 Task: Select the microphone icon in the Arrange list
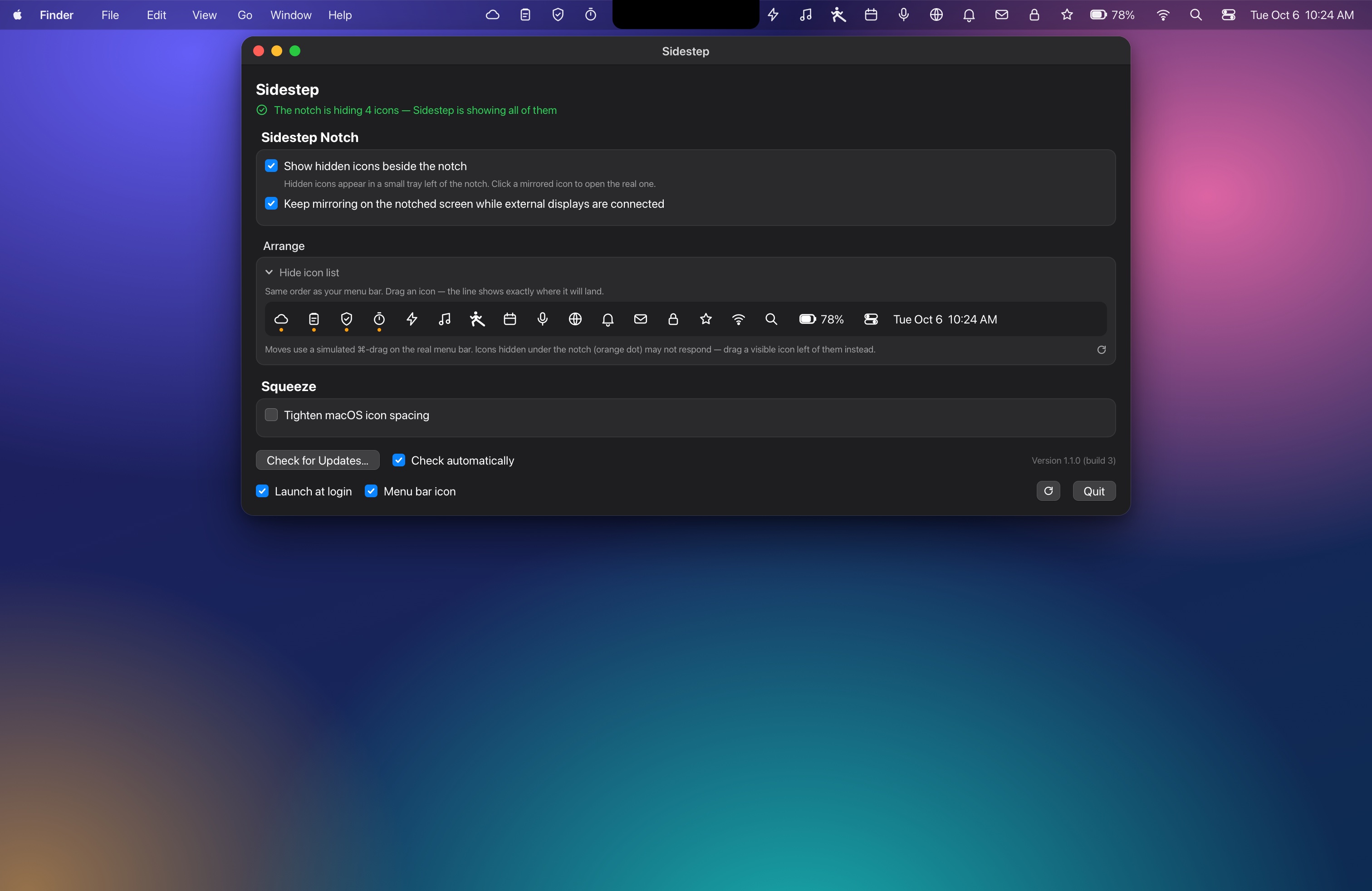[543, 319]
